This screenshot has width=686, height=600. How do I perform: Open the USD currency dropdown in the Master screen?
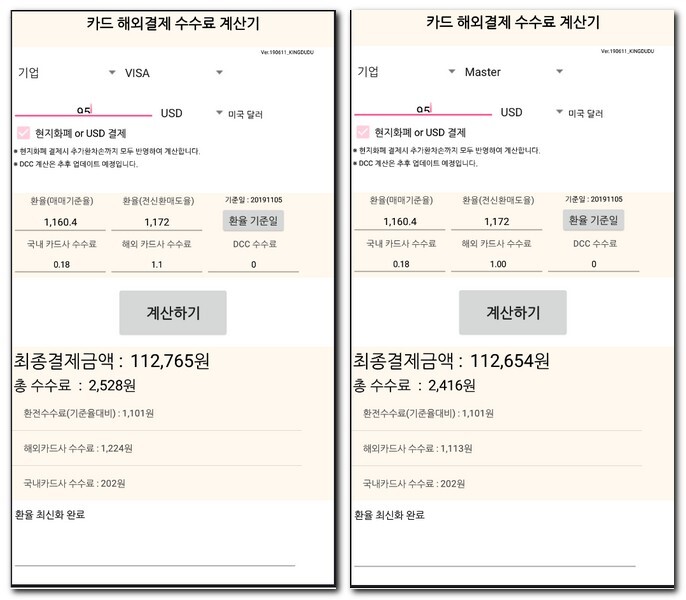click(x=532, y=112)
